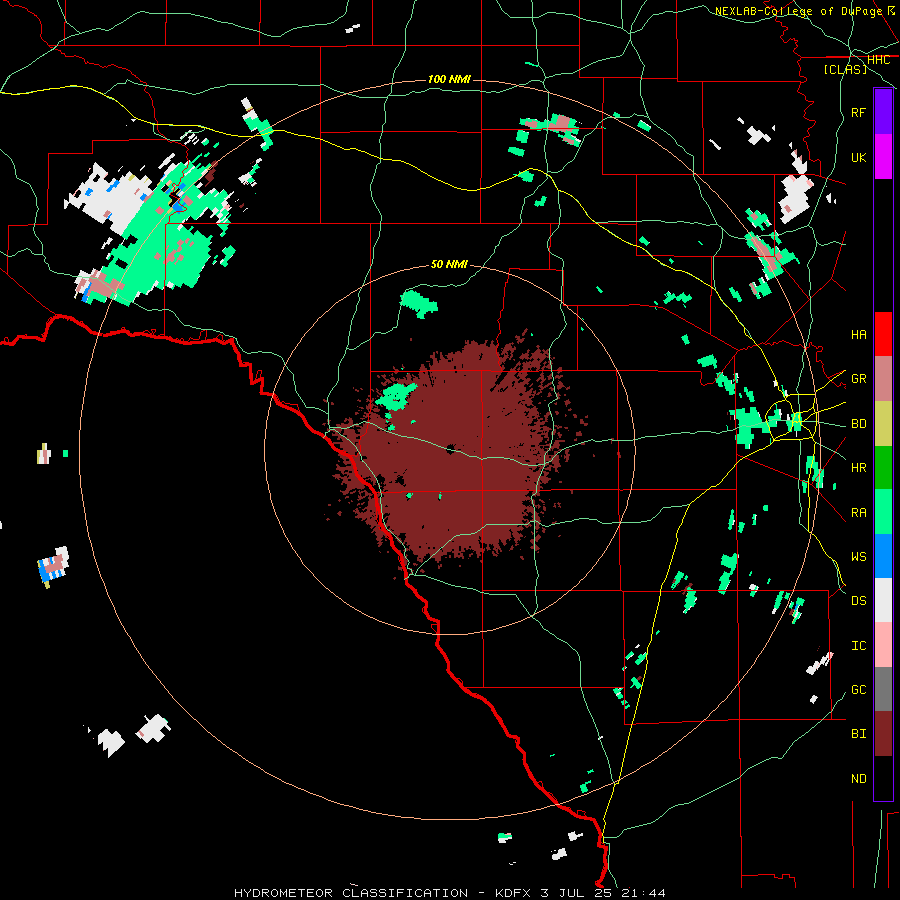Click the 100 NMI range ring label
The image size is (900, 900).
pyautogui.click(x=449, y=79)
